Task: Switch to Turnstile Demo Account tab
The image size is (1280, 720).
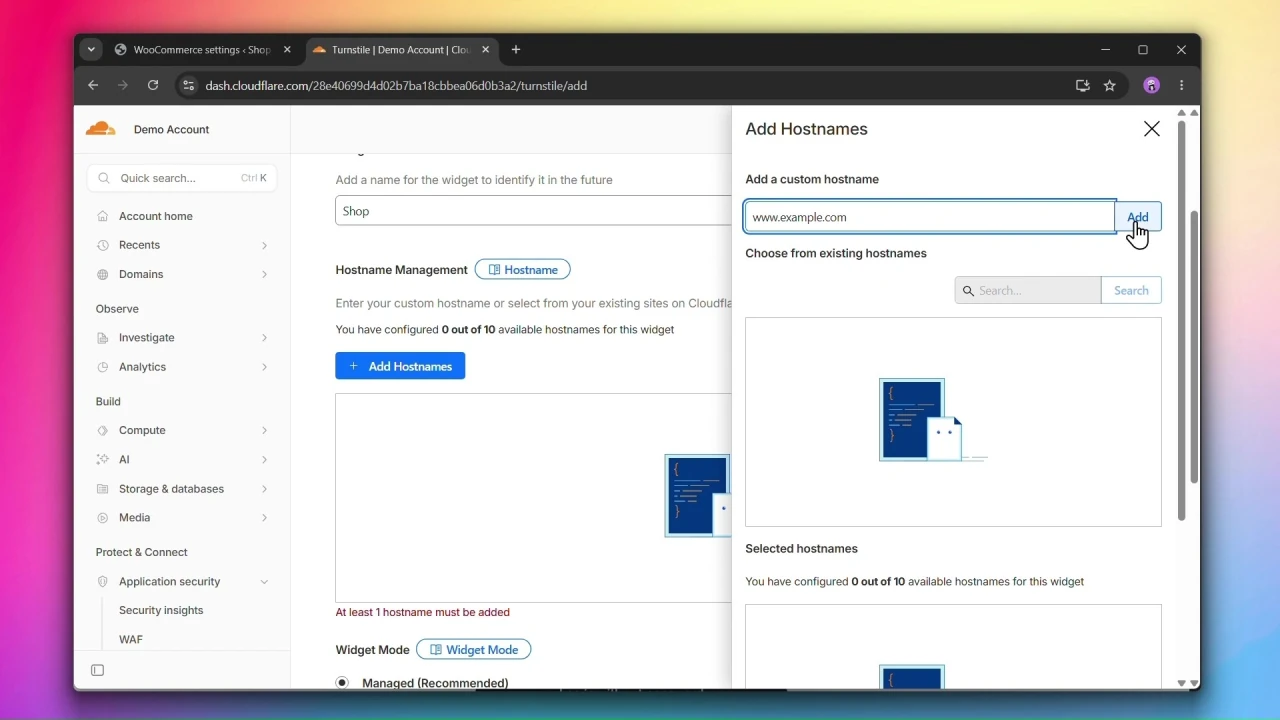Action: pos(401,50)
